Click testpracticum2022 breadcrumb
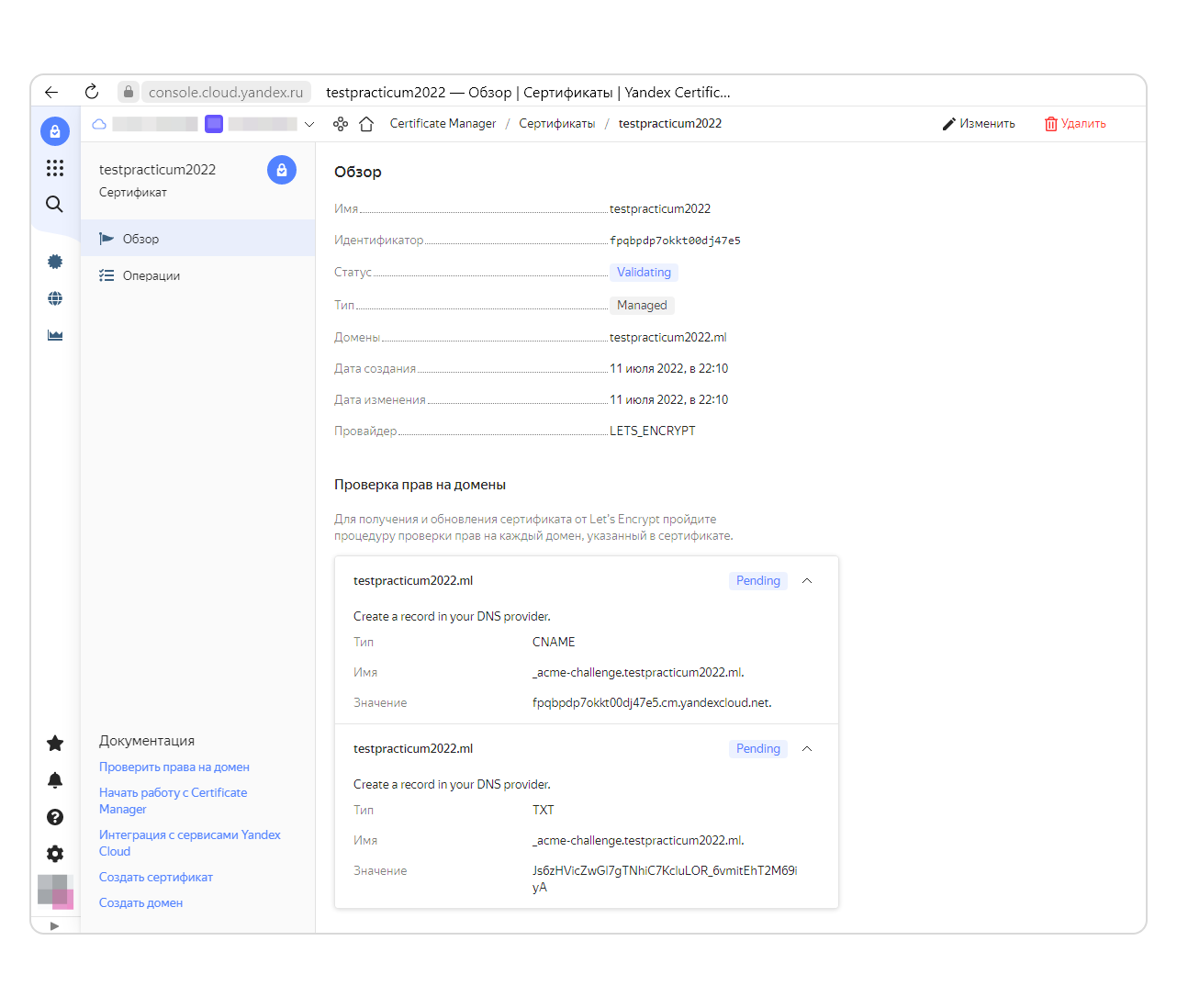 pos(670,124)
